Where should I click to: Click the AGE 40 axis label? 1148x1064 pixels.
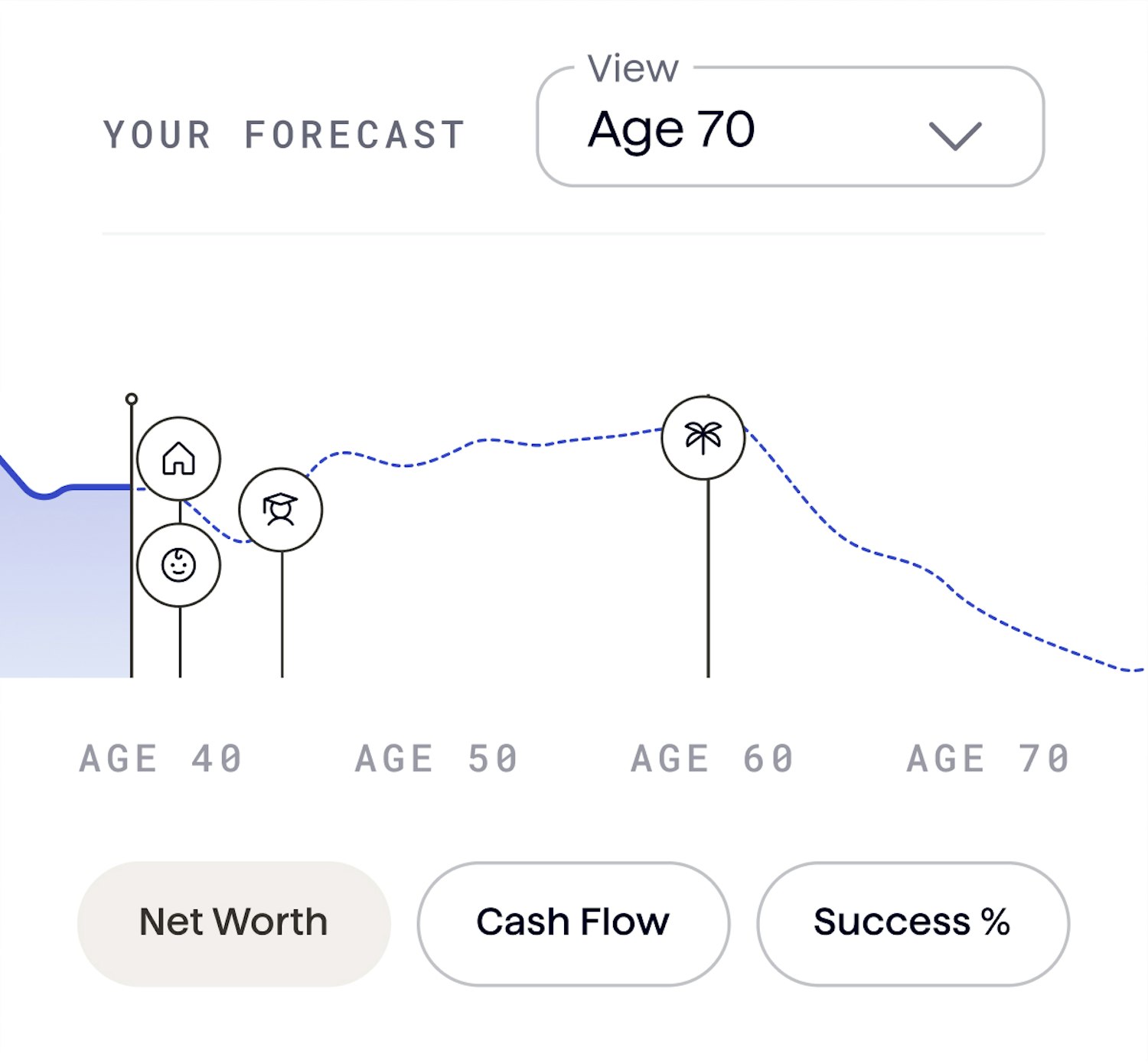[161, 759]
